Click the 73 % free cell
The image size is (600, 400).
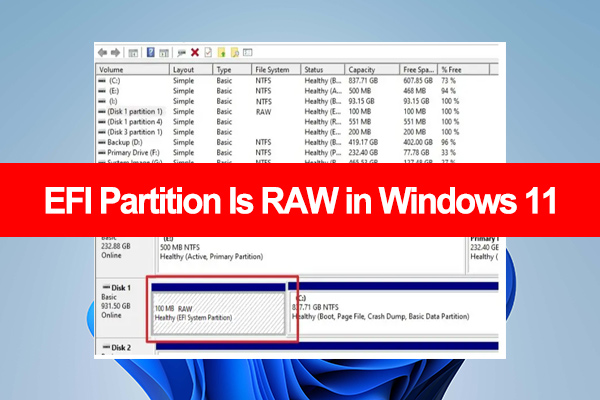(x=448, y=81)
